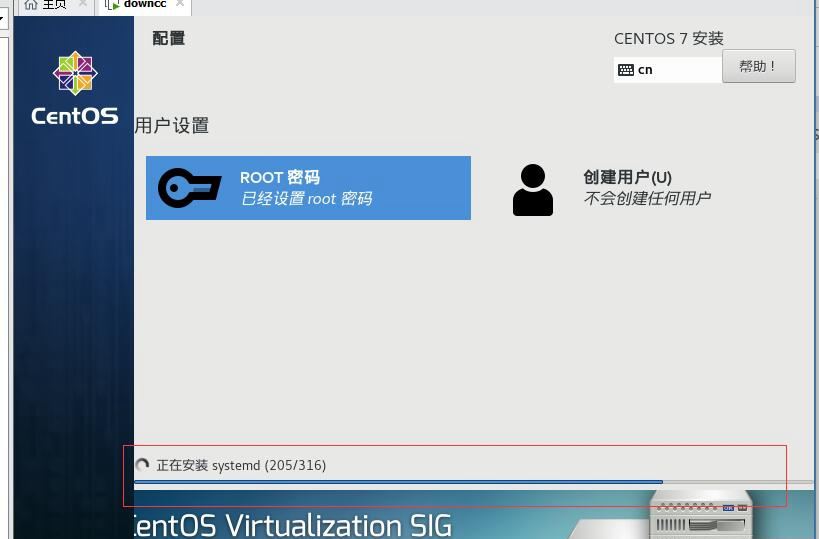Click the spinning progress indicator icon
819x539 pixels.
click(x=142, y=464)
